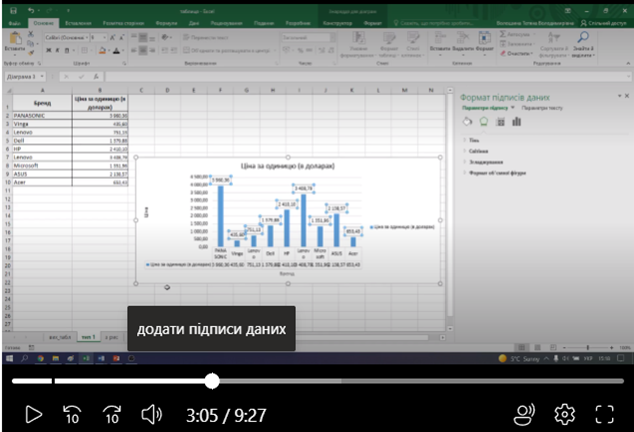Select the fill paint bucket icon in pane

click(x=467, y=121)
